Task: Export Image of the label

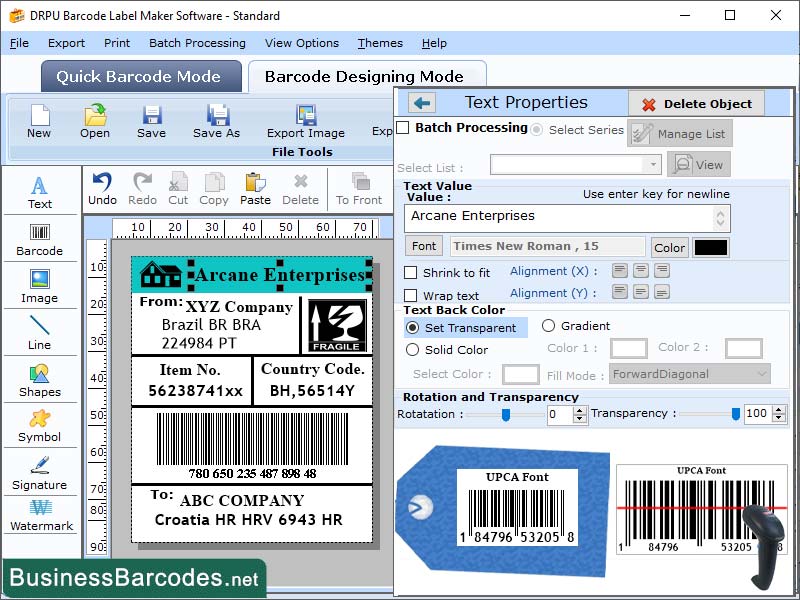Action: (x=306, y=121)
